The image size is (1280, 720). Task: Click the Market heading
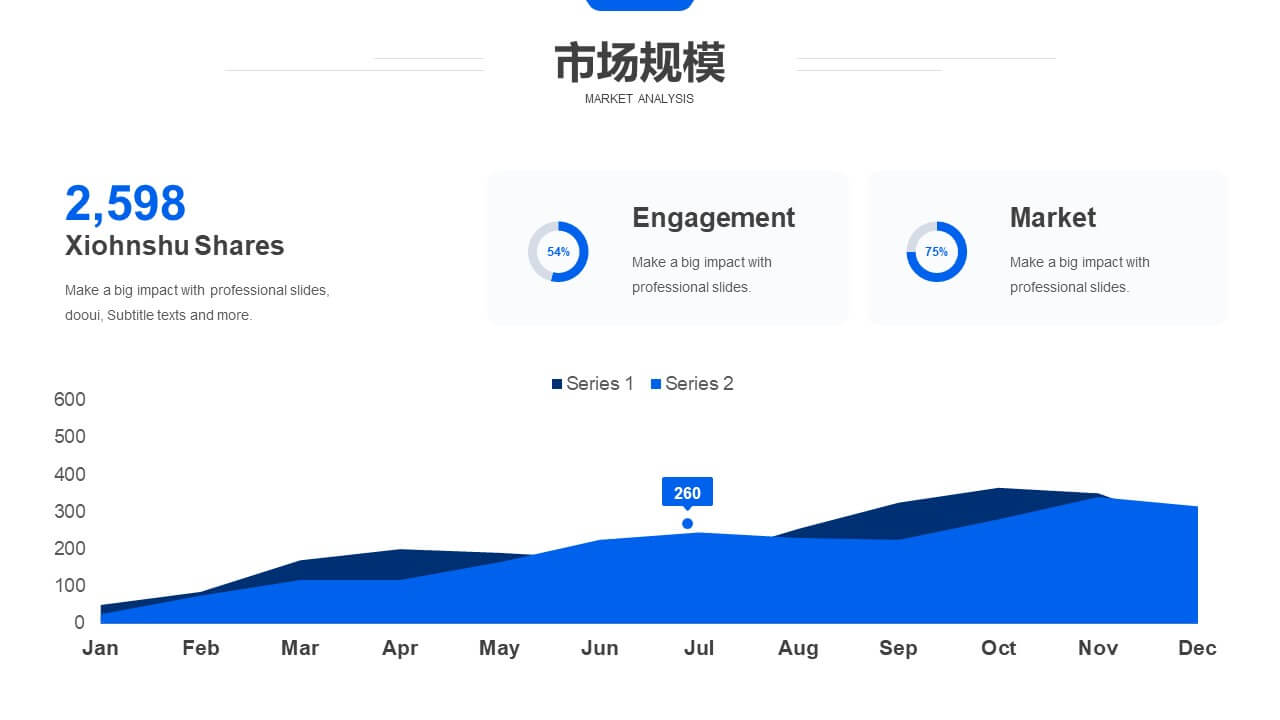[x=1052, y=218]
